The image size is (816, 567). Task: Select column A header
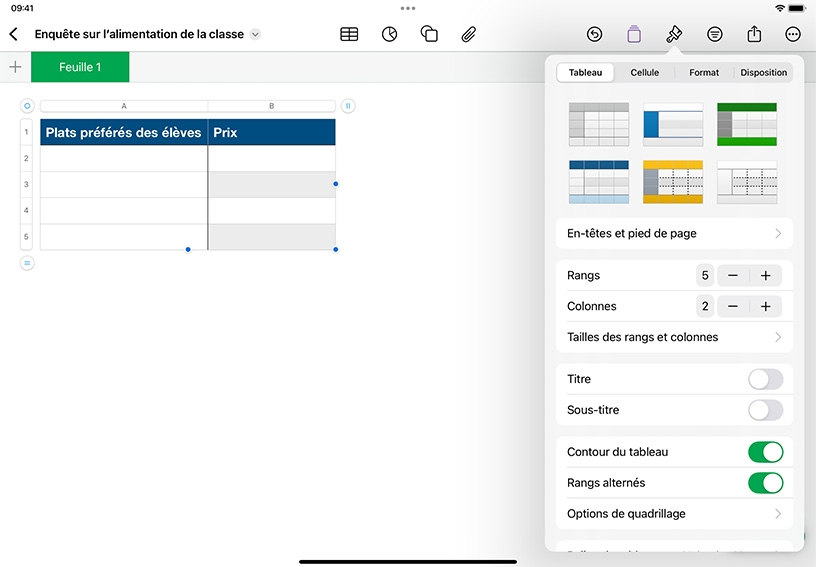(x=124, y=106)
